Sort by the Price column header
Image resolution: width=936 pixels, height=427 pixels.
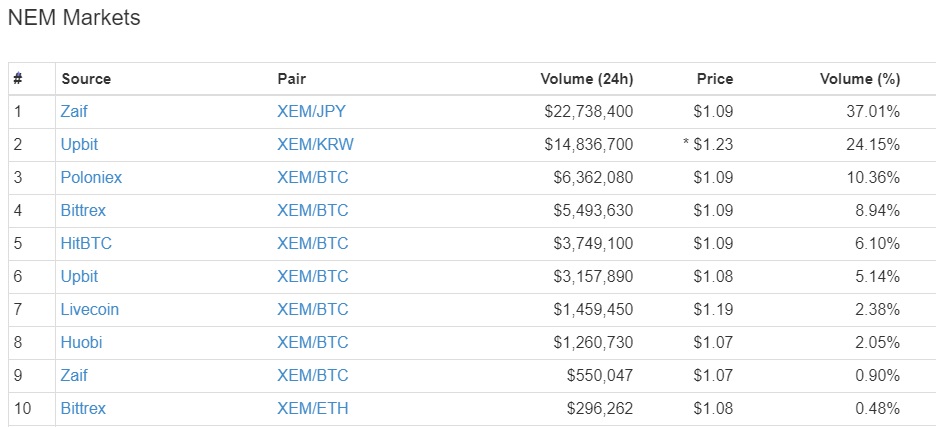715,79
